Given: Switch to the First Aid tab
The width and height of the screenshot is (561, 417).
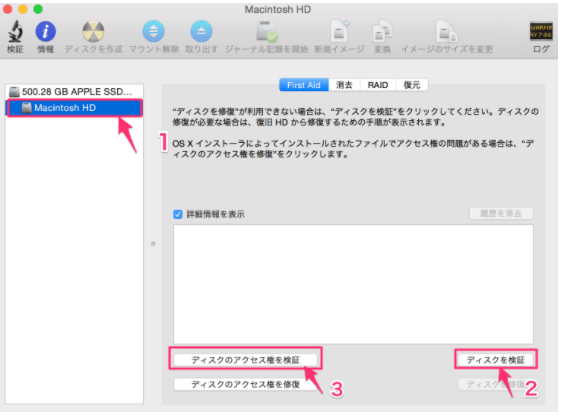Looking at the screenshot, I should tap(304, 85).
